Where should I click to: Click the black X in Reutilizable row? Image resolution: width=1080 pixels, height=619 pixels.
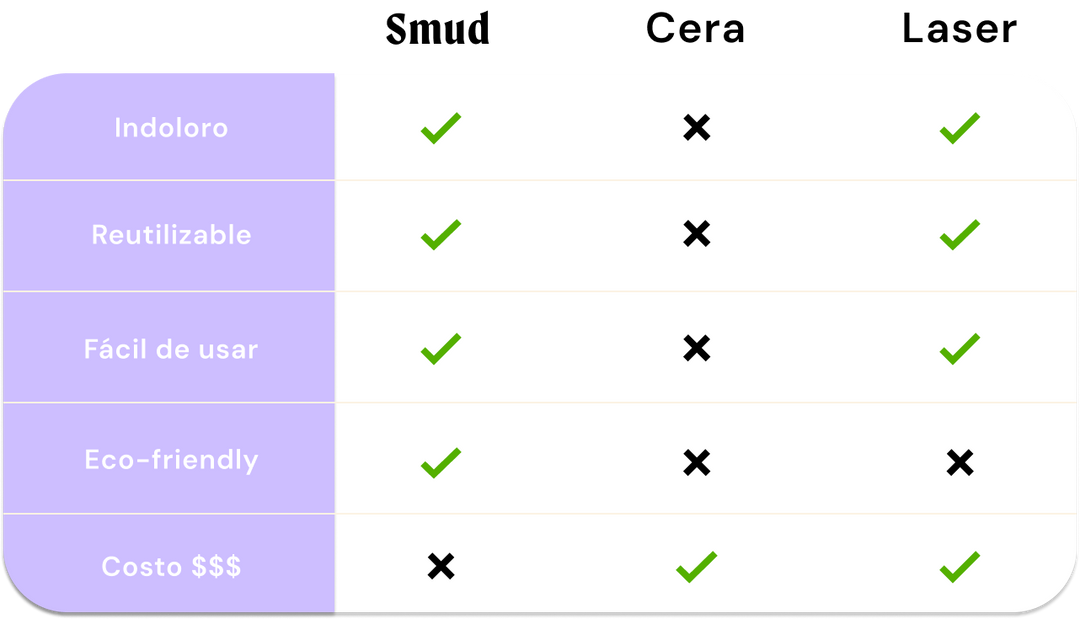pos(696,235)
